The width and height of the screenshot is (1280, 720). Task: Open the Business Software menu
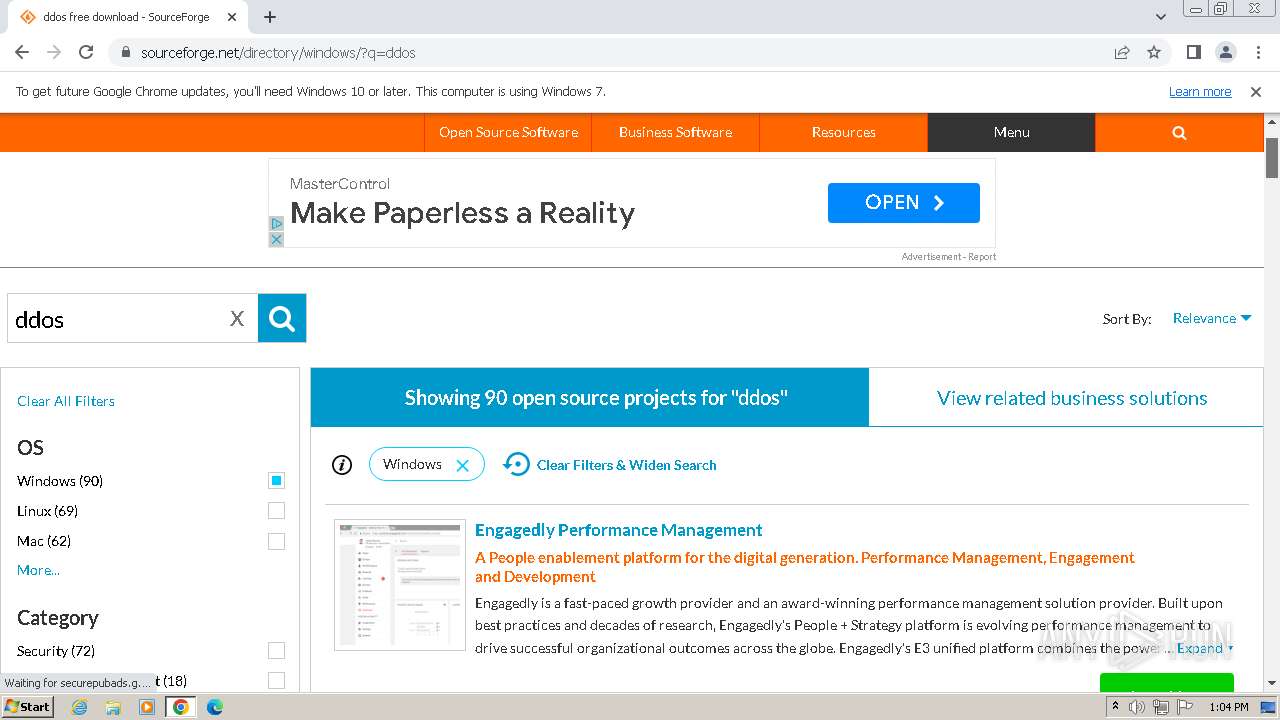click(675, 132)
